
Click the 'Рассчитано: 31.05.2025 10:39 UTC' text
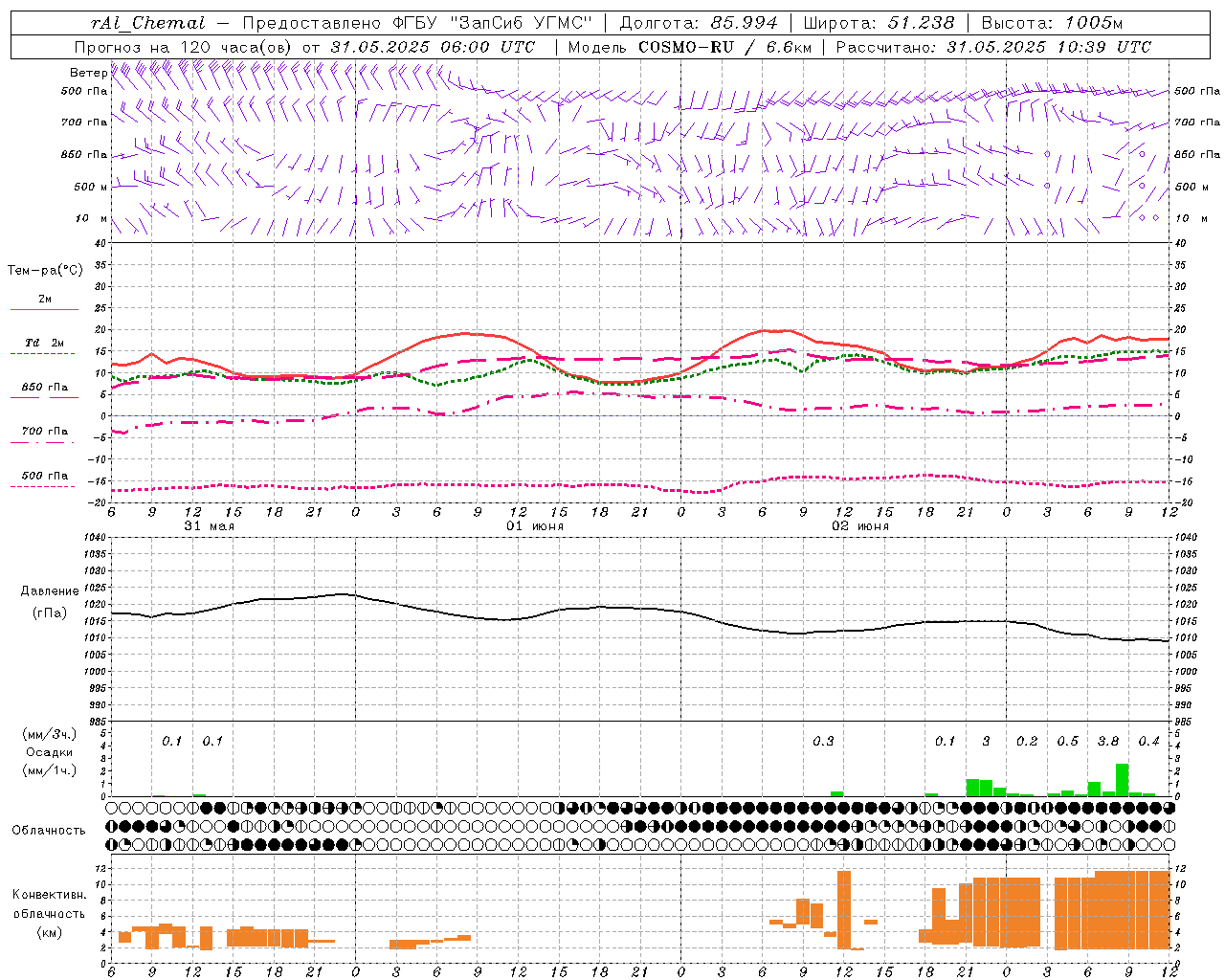(993, 47)
